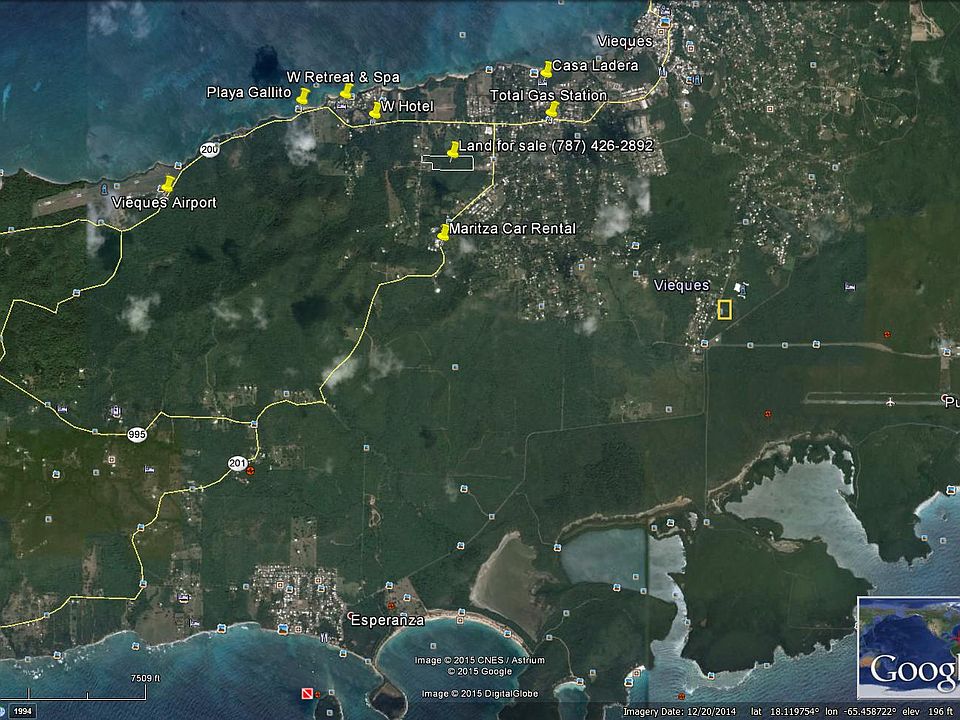Click the red icon beside route 201
The image size is (960, 720).
click(x=250, y=470)
